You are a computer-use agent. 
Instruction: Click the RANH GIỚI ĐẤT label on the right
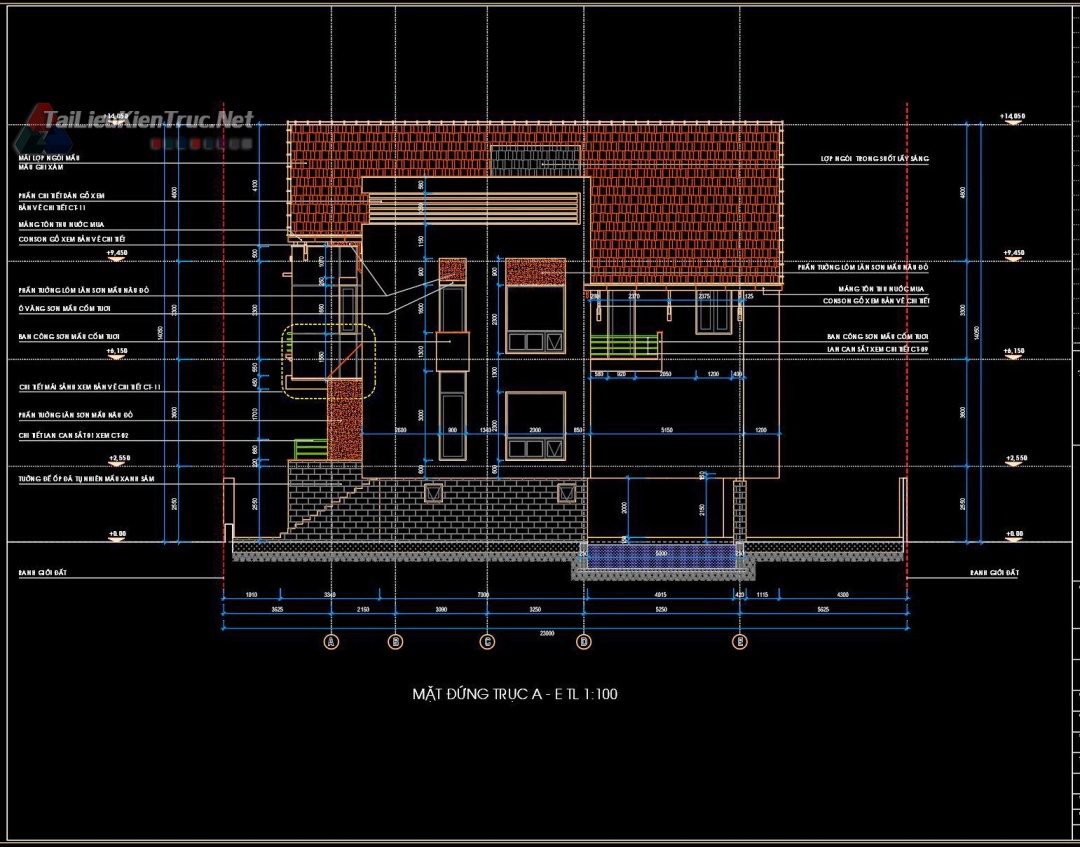(x=993, y=573)
